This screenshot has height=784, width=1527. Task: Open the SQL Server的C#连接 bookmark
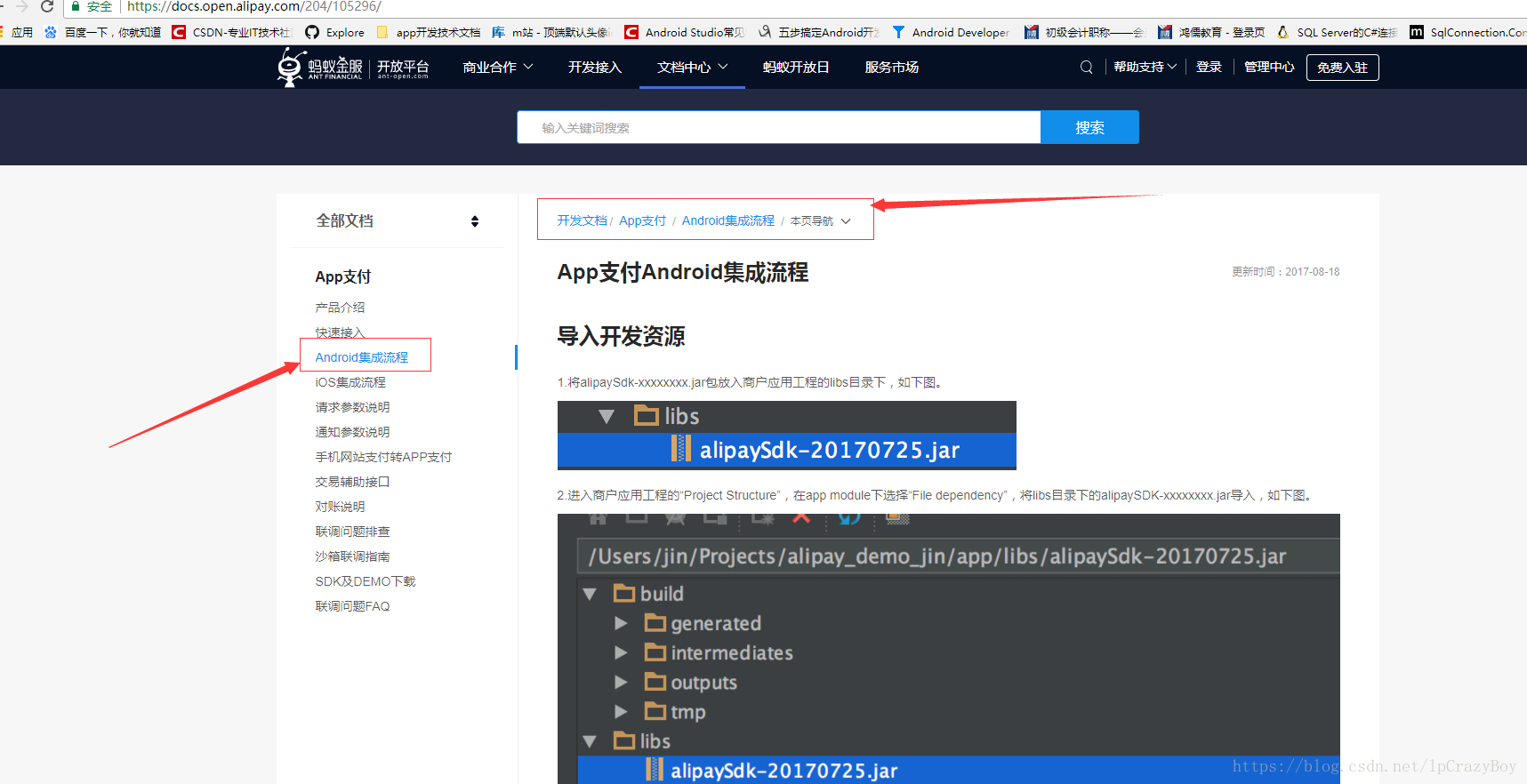[x=1337, y=32]
